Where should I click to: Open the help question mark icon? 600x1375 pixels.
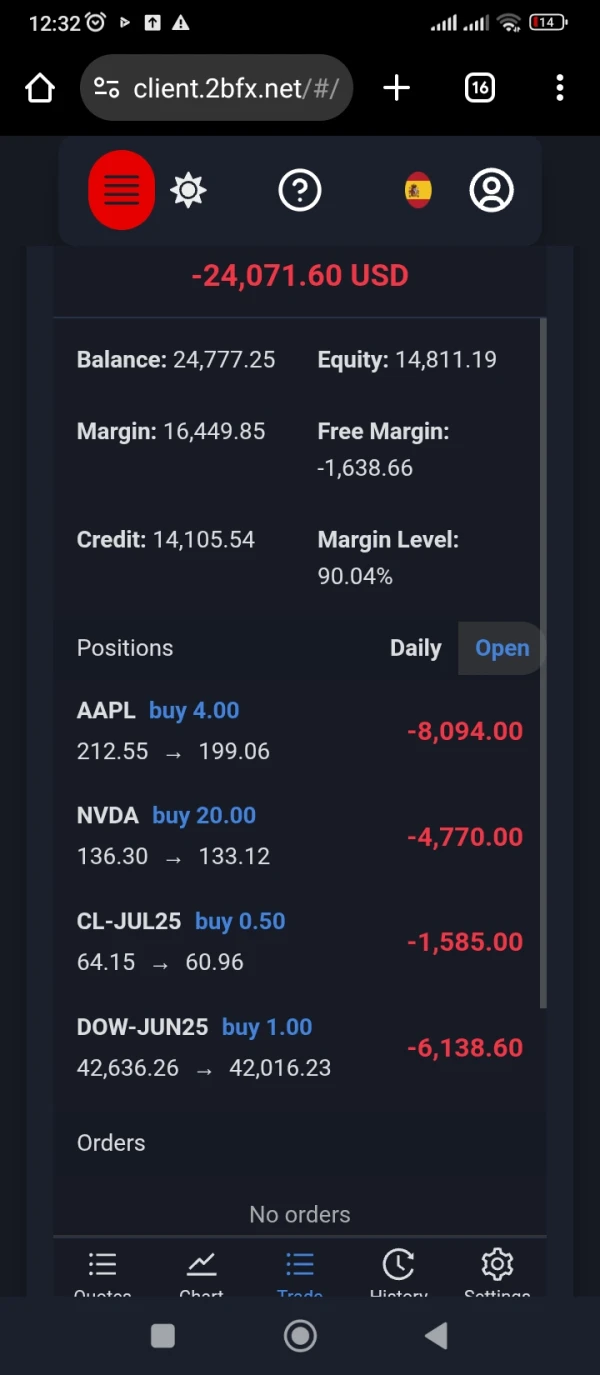coord(300,190)
